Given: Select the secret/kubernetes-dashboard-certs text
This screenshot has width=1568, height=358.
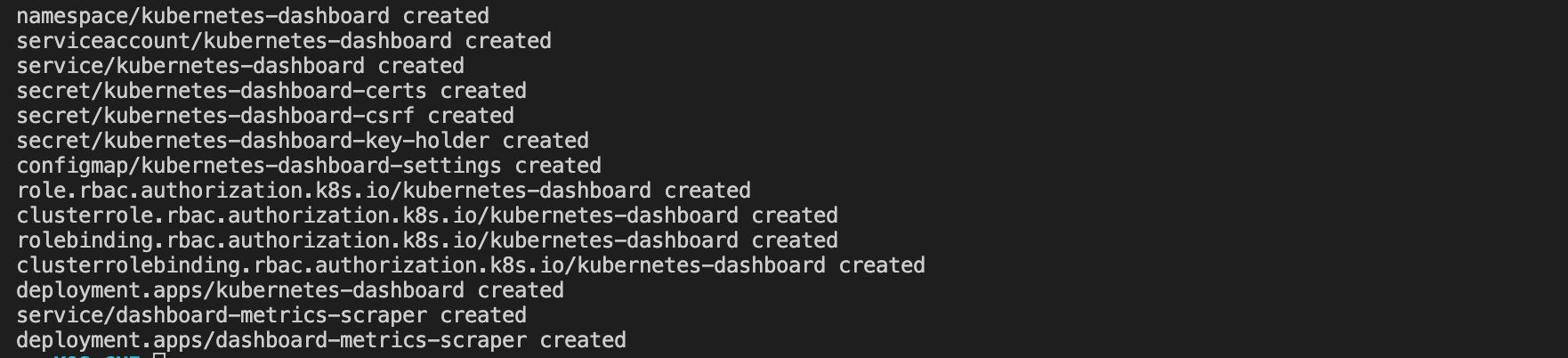Looking at the screenshot, I should point(222,91).
